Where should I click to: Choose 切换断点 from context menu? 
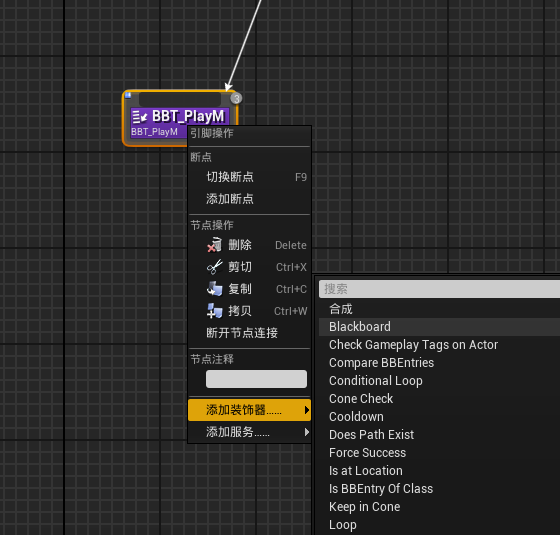249,177
